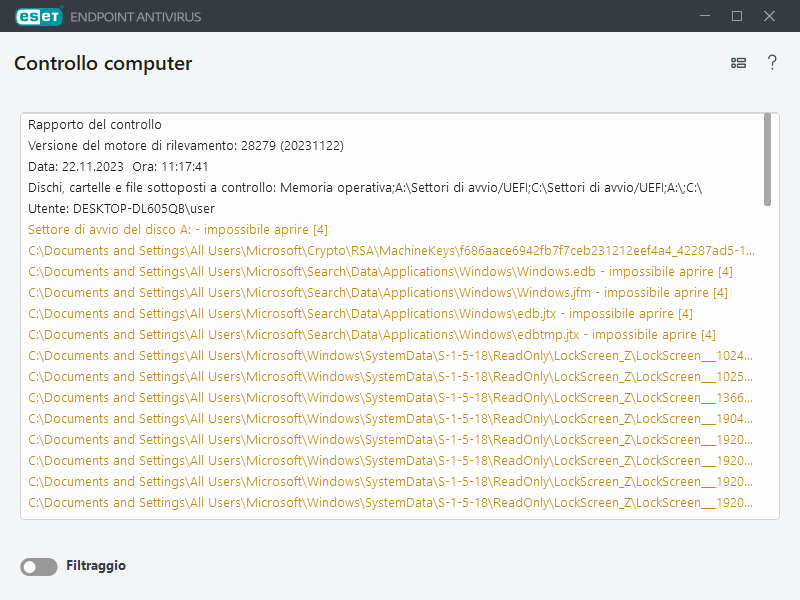The image size is (800, 600).
Task: Maximize the ESET Endpoint Antivirus window
Action: (737, 16)
